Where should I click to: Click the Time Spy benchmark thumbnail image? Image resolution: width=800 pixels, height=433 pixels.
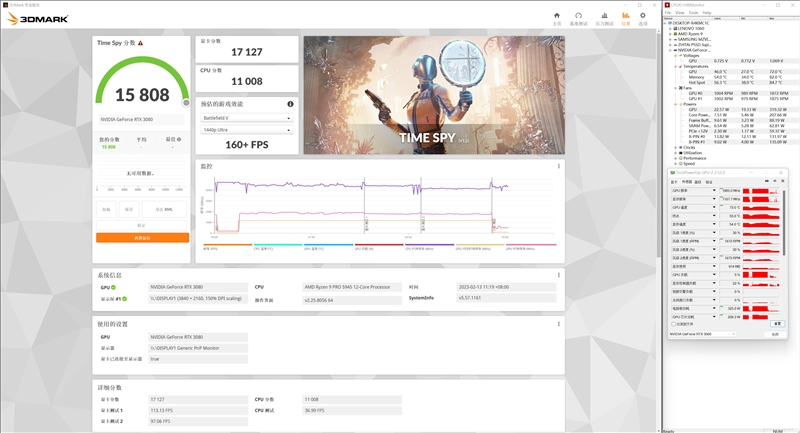tap(434, 95)
